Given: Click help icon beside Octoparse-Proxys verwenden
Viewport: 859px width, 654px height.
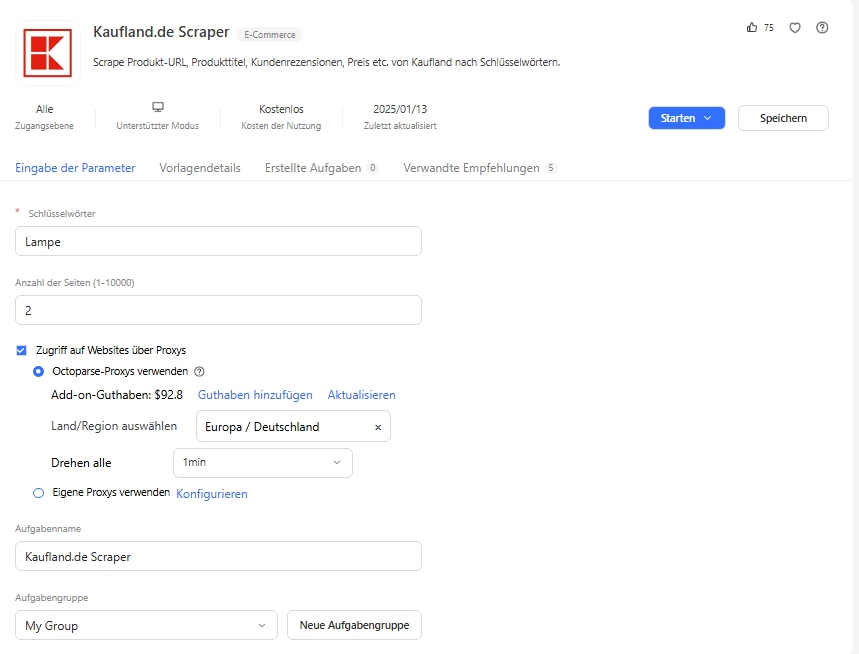Looking at the screenshot, I should tap(199, 371).
